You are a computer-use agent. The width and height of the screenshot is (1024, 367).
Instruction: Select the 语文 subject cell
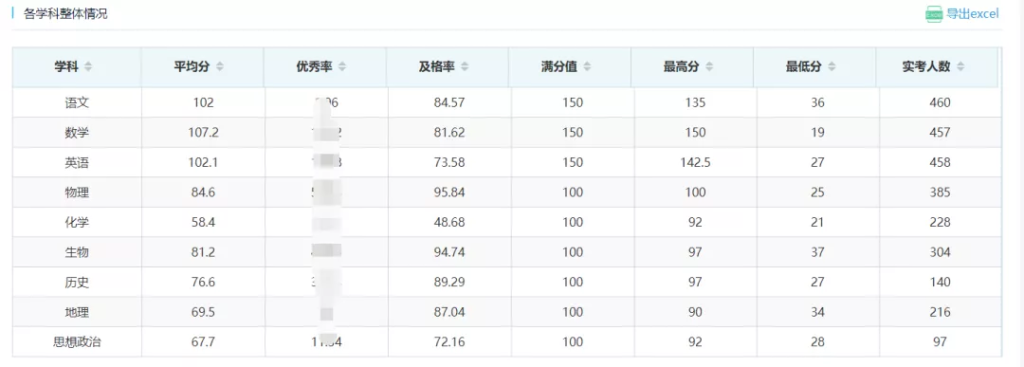[77, 103]
